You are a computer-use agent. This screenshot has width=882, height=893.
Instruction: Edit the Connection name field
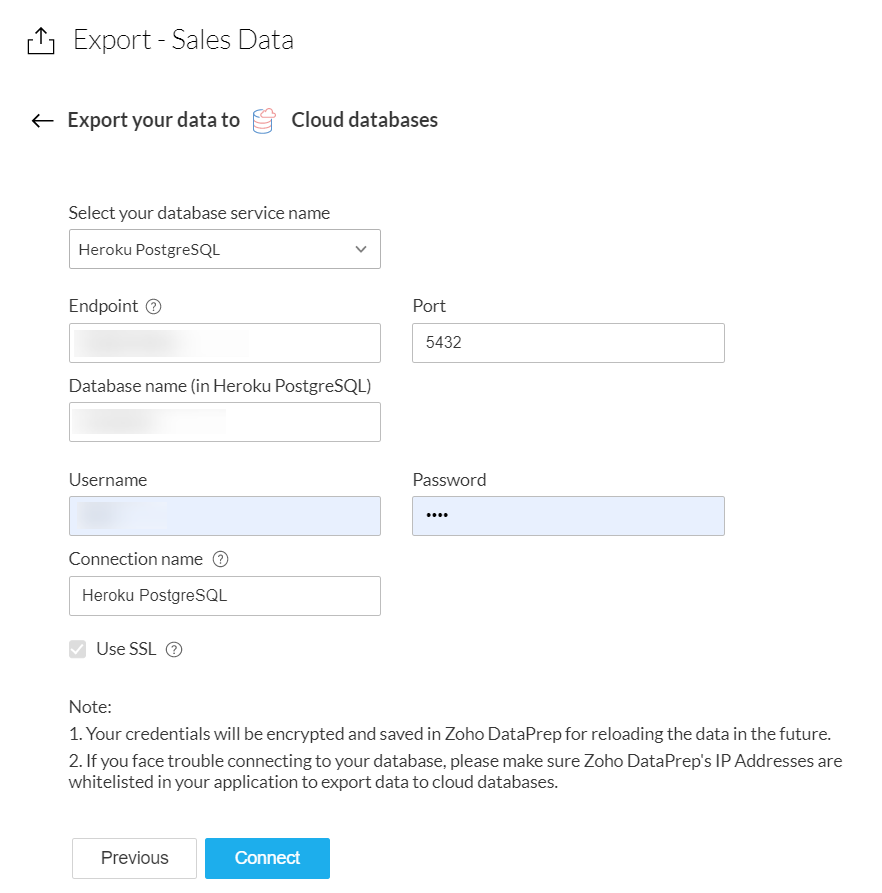pyautogui.click(x=224, y=596)
